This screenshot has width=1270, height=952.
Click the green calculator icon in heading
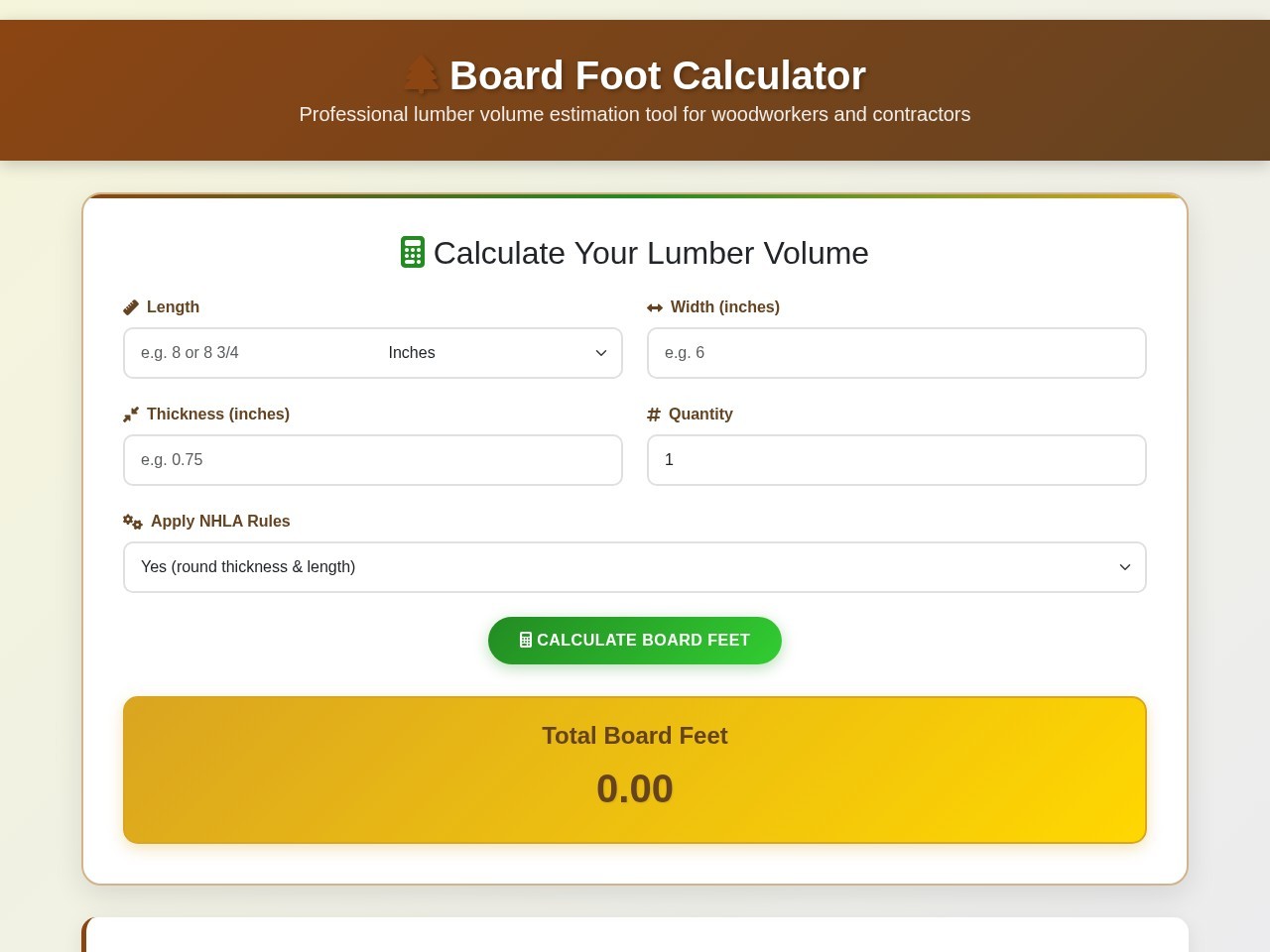pyautogui.click(x=413, y=252)
